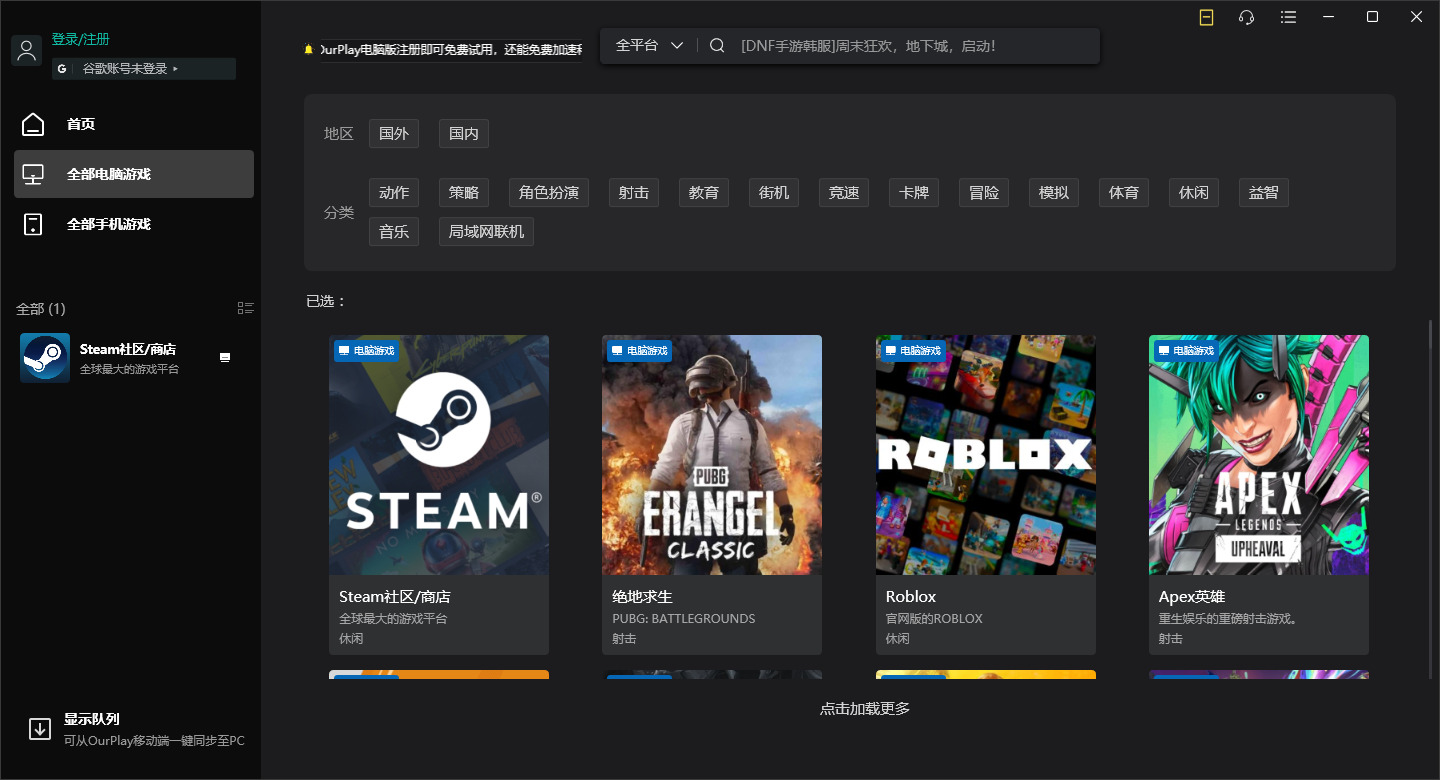Switch to the list view layout toggle

pyautogui.click(x=245, y=307)
